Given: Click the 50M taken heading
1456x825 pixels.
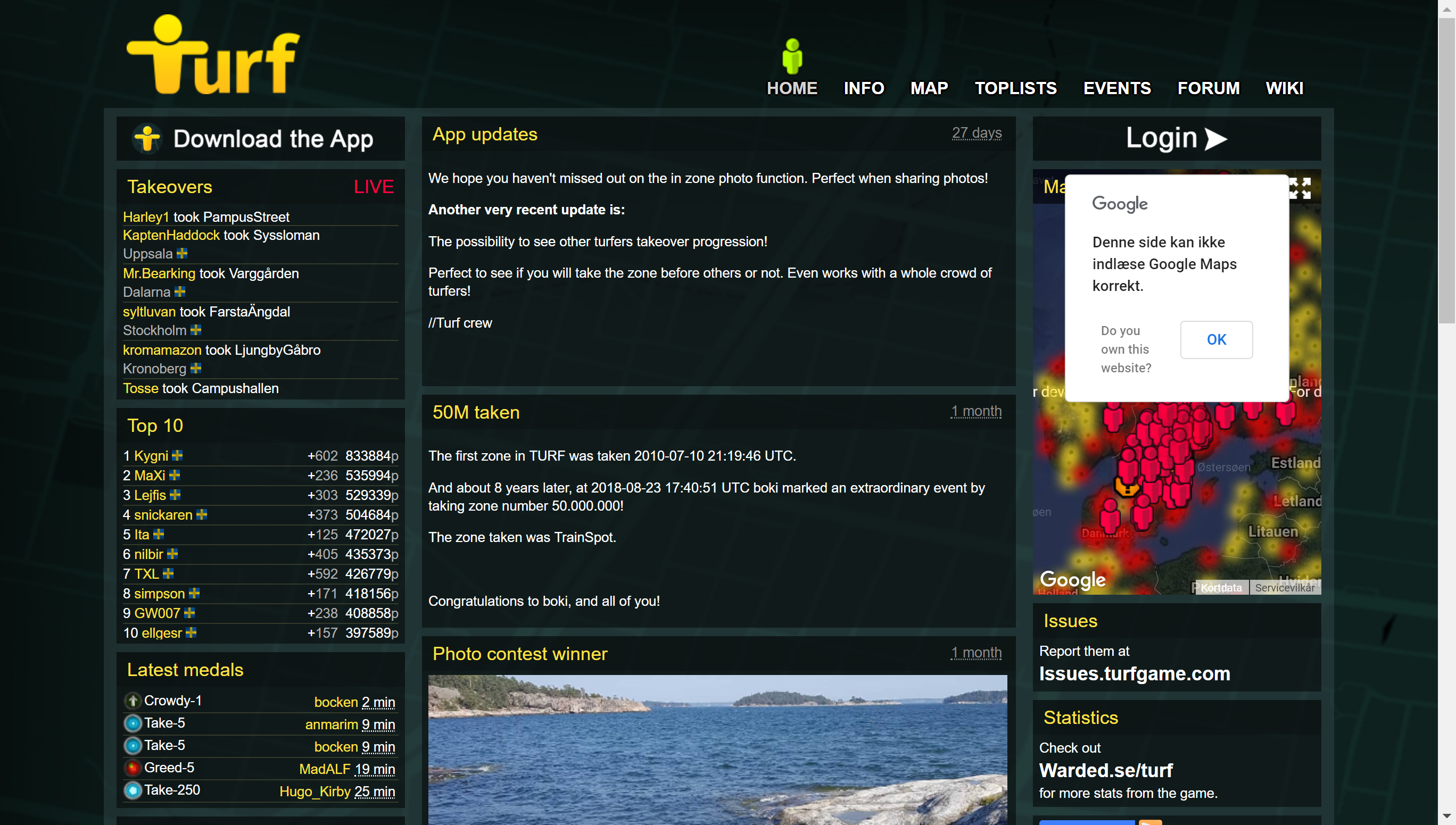Looking at the screenshot, I should 476,413.
